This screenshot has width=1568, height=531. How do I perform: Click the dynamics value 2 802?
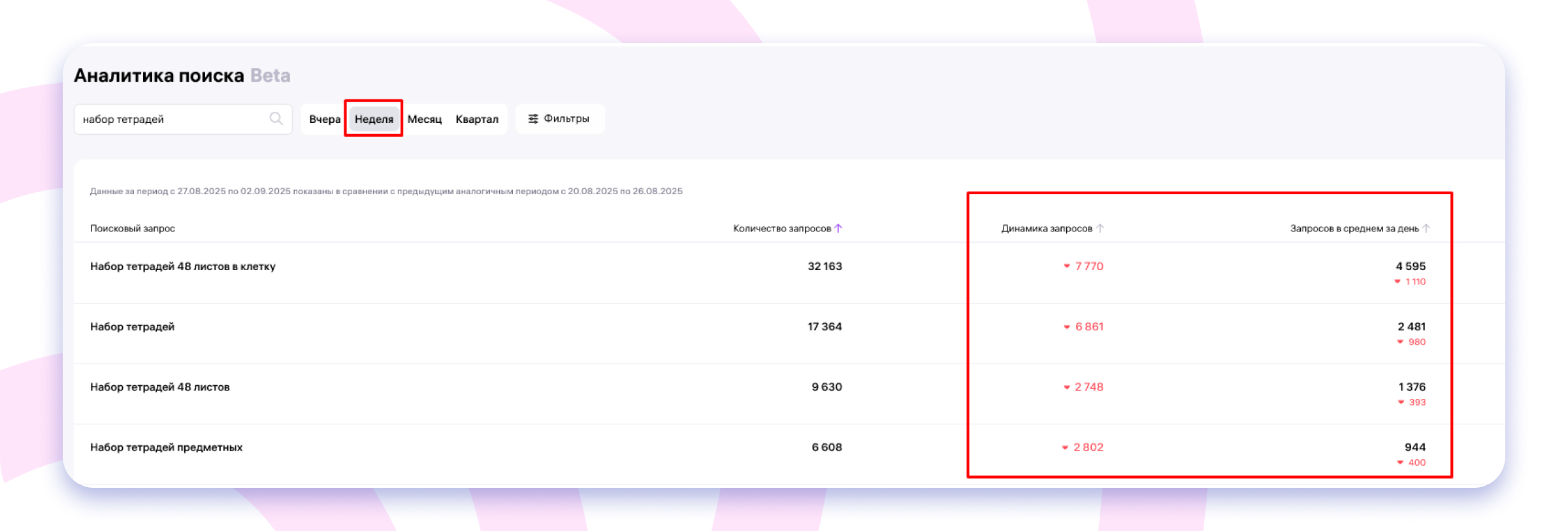point(1088,447)
